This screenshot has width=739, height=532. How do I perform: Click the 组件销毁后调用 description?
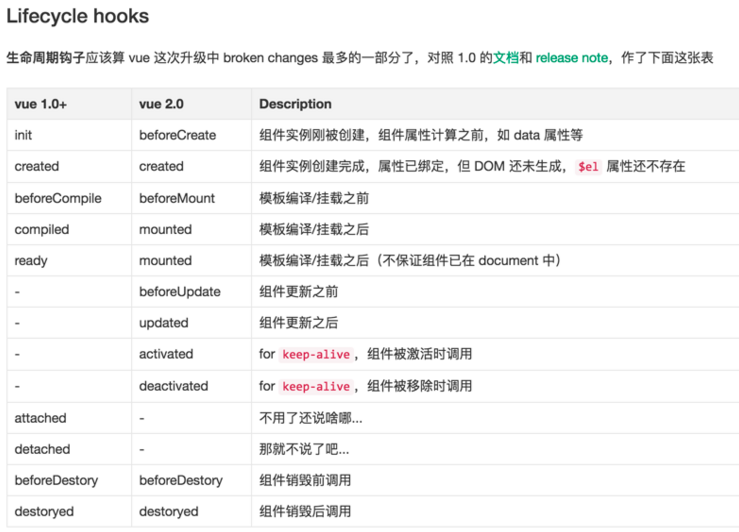(x=305, y=511)
